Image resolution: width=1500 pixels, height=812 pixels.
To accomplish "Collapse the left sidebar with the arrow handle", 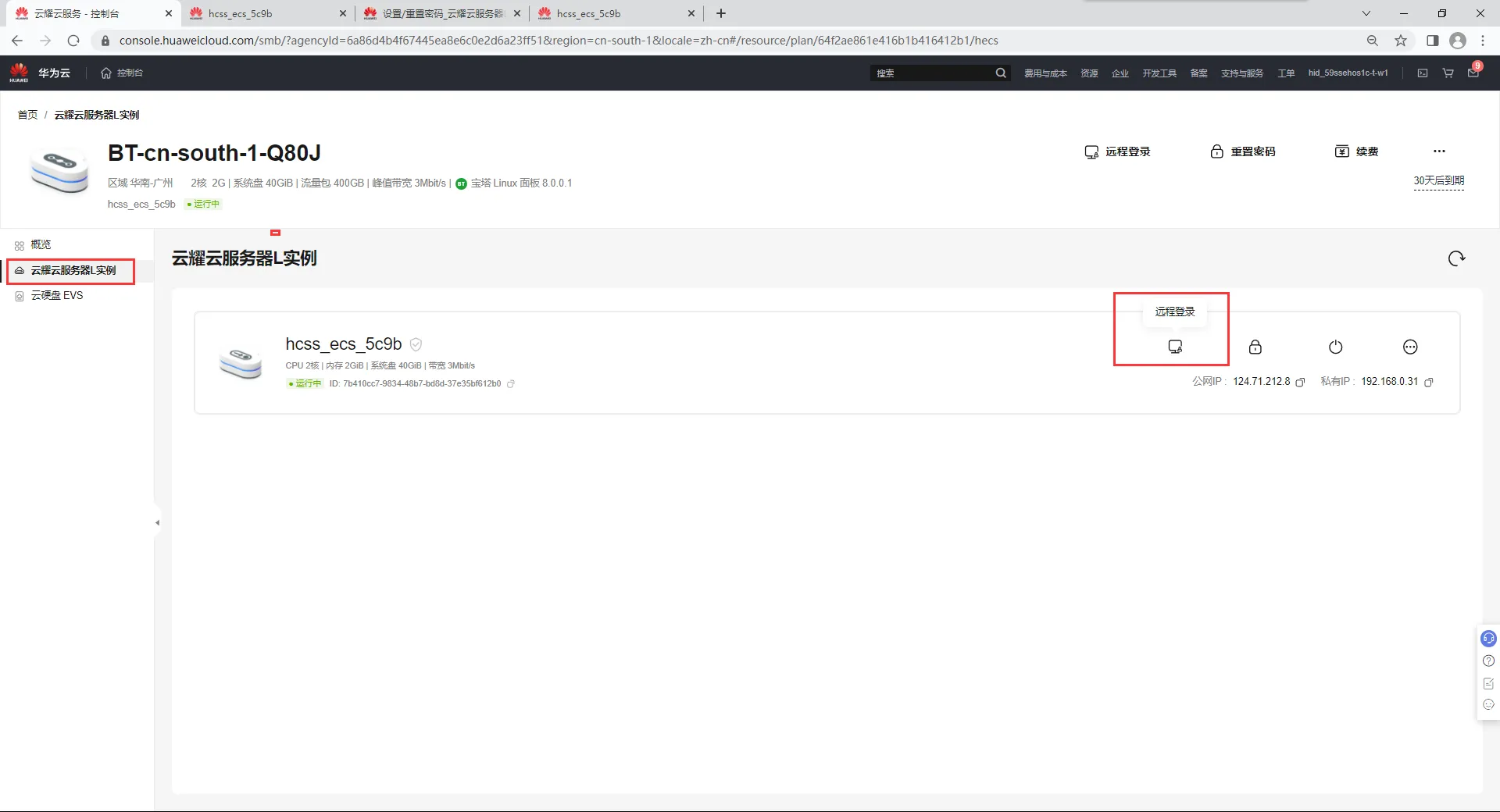I will (157, 523).
